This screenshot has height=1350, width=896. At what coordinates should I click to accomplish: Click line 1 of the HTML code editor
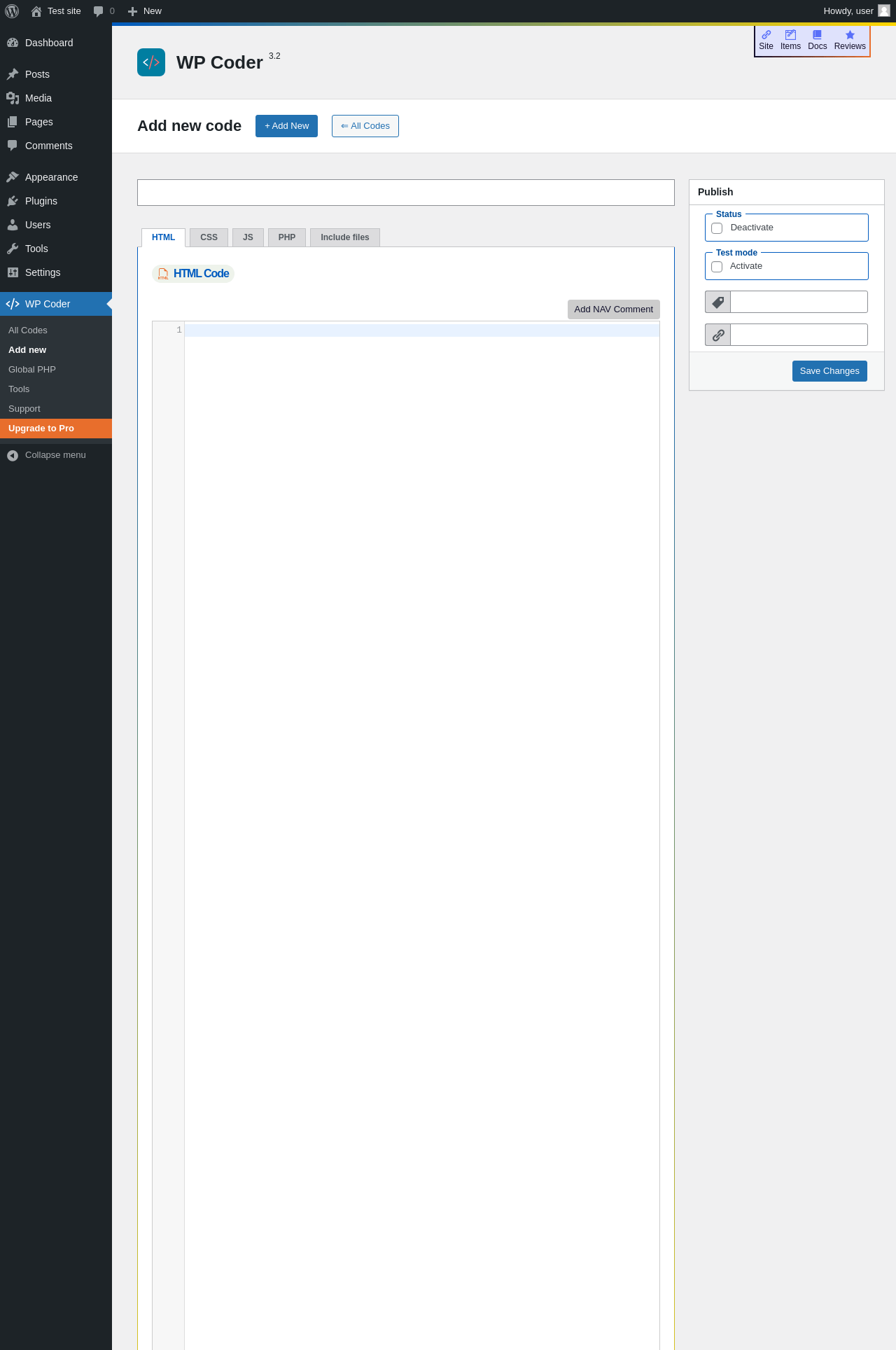(421, 330)
